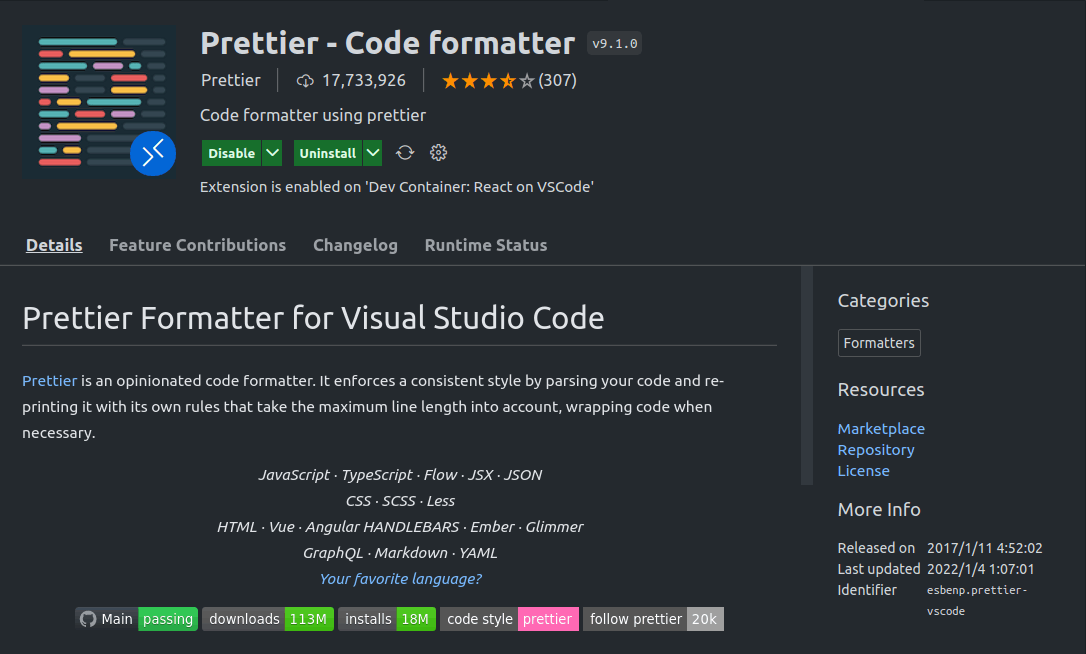This screenshot has width=1086, height=654.
Task: Open the Repository resource link
Action: tap(875, 450)
